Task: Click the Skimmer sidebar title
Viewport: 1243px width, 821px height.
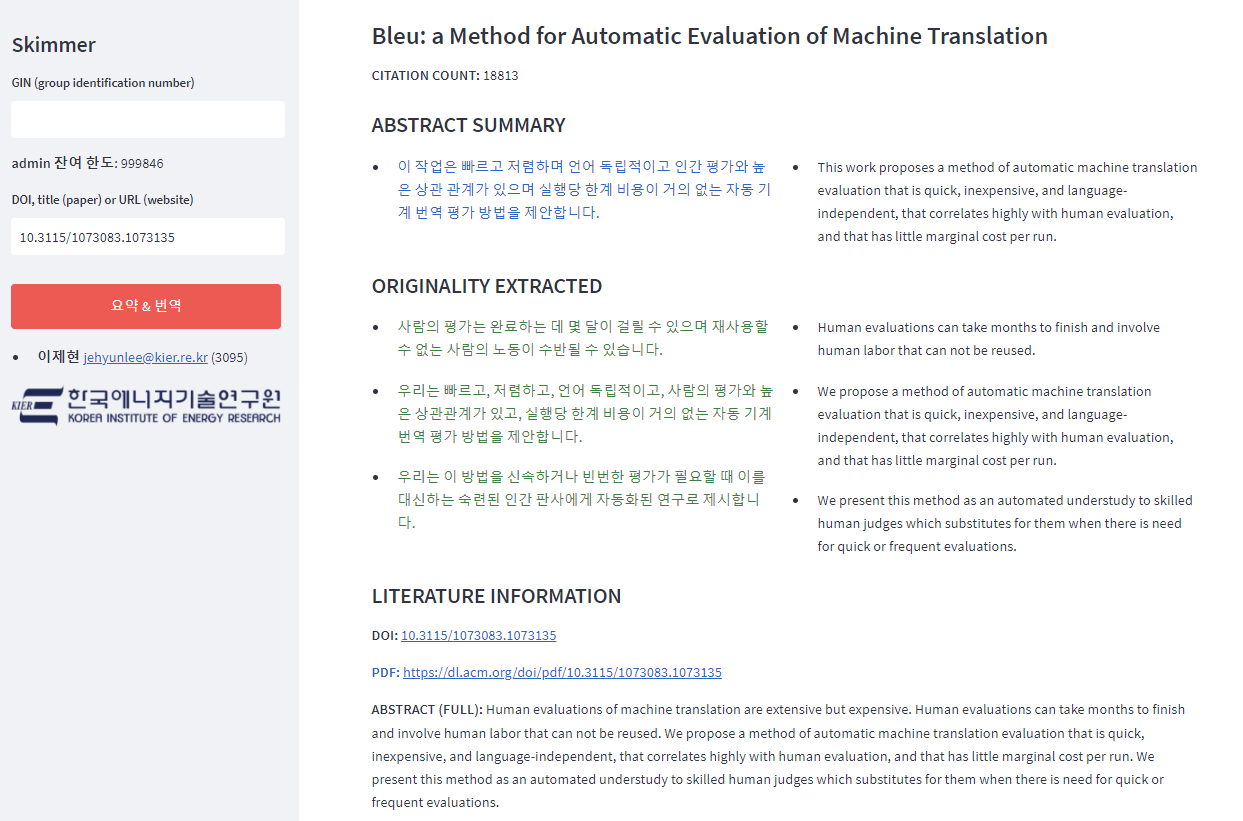Action: click(54, 45)
